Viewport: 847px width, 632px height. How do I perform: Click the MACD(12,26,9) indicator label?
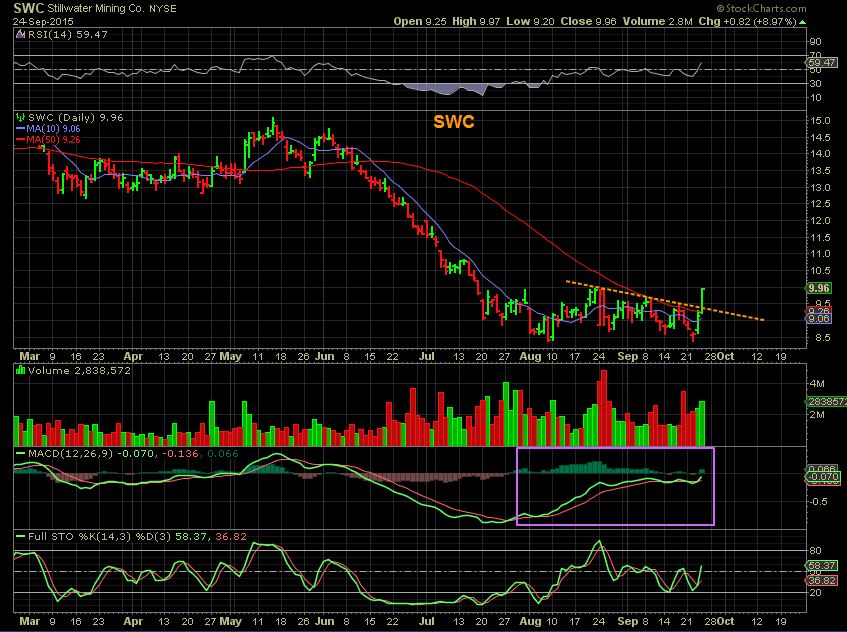click(70, 453)
